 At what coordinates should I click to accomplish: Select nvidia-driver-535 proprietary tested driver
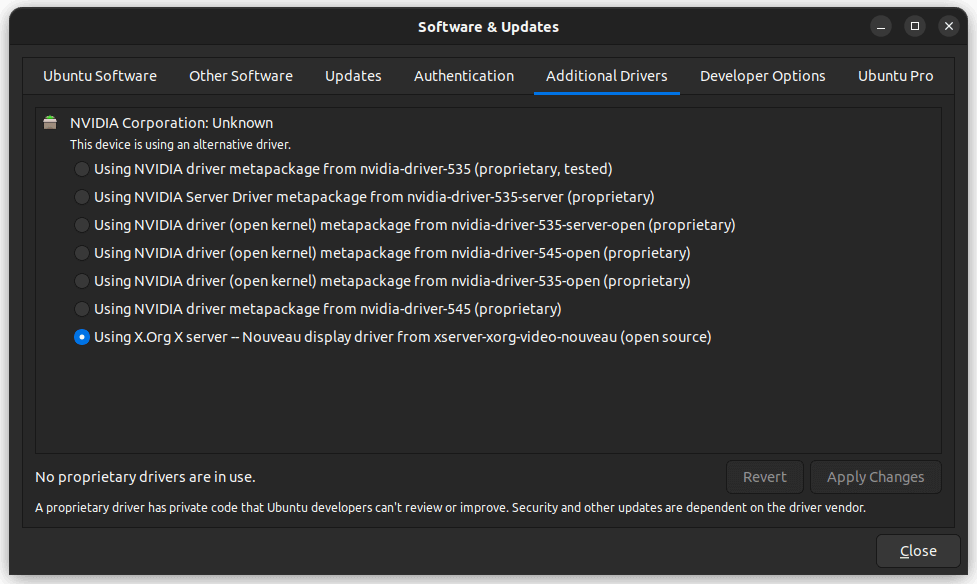pyautogui.click(x=82, y=169)
